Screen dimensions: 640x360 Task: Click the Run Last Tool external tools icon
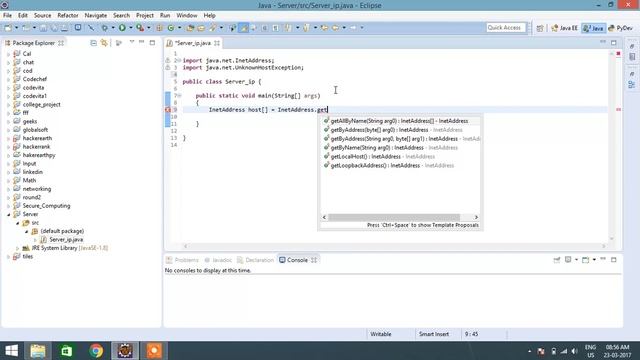[140, 28]
